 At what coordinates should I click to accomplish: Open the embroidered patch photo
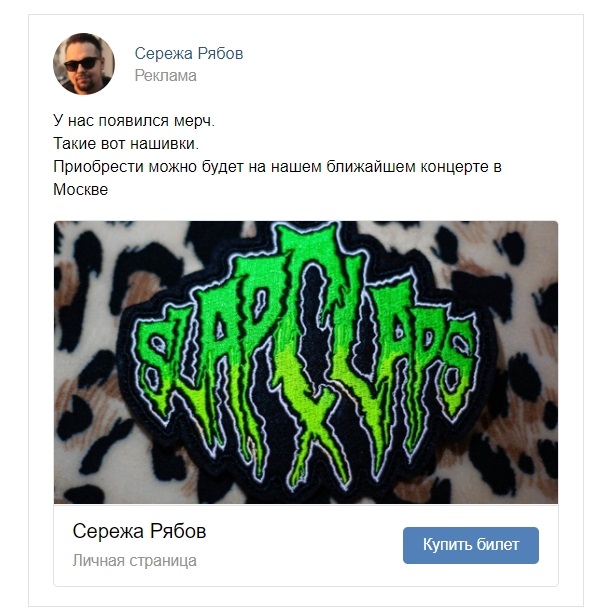pyautogui.click(x=306, y=362)
